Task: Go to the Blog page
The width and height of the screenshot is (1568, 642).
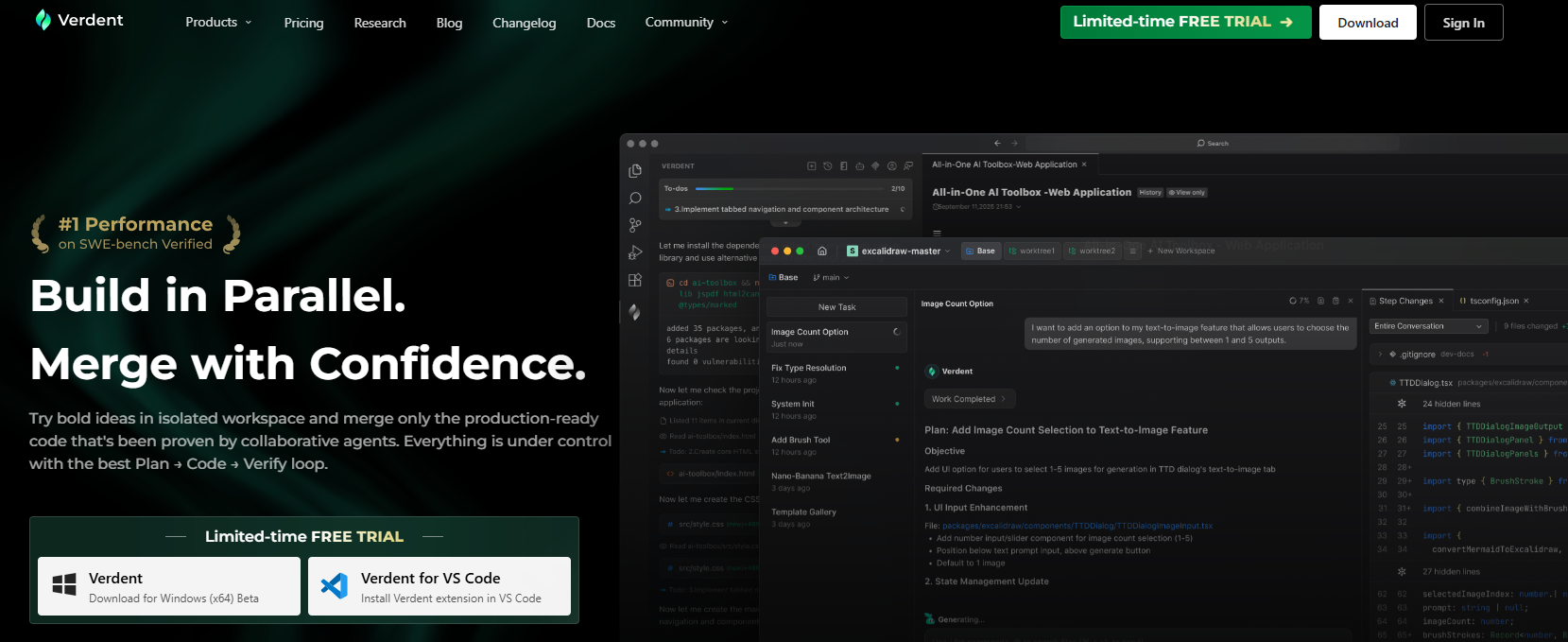Action: coord(449,23)
